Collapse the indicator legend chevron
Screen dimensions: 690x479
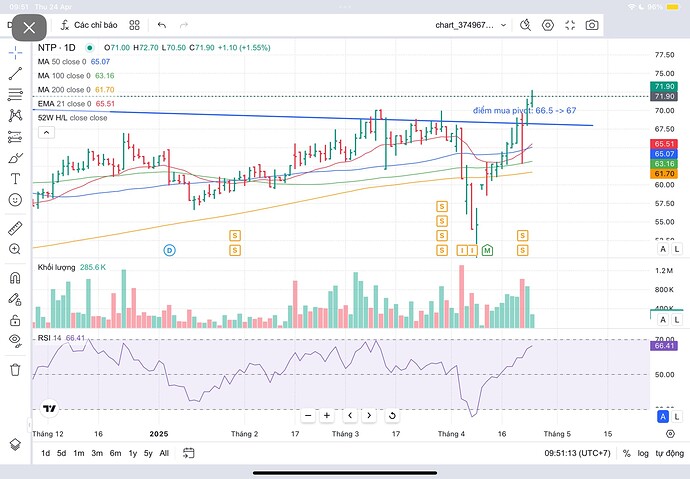pyautogui.click(x=46, y=132)
